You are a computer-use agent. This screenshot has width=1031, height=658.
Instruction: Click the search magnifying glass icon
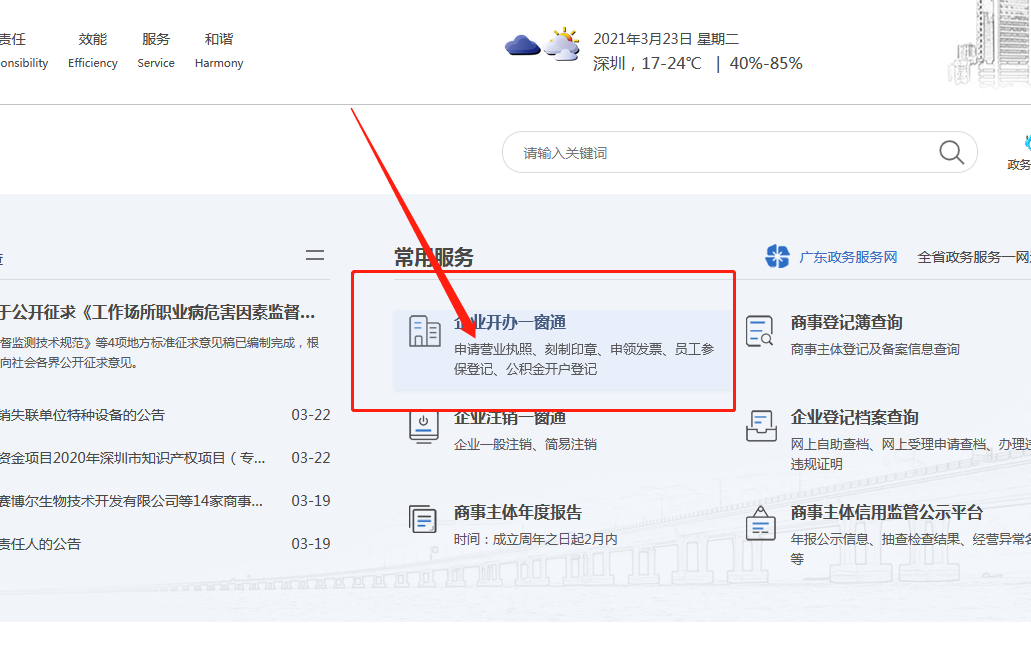pos(950,151)
